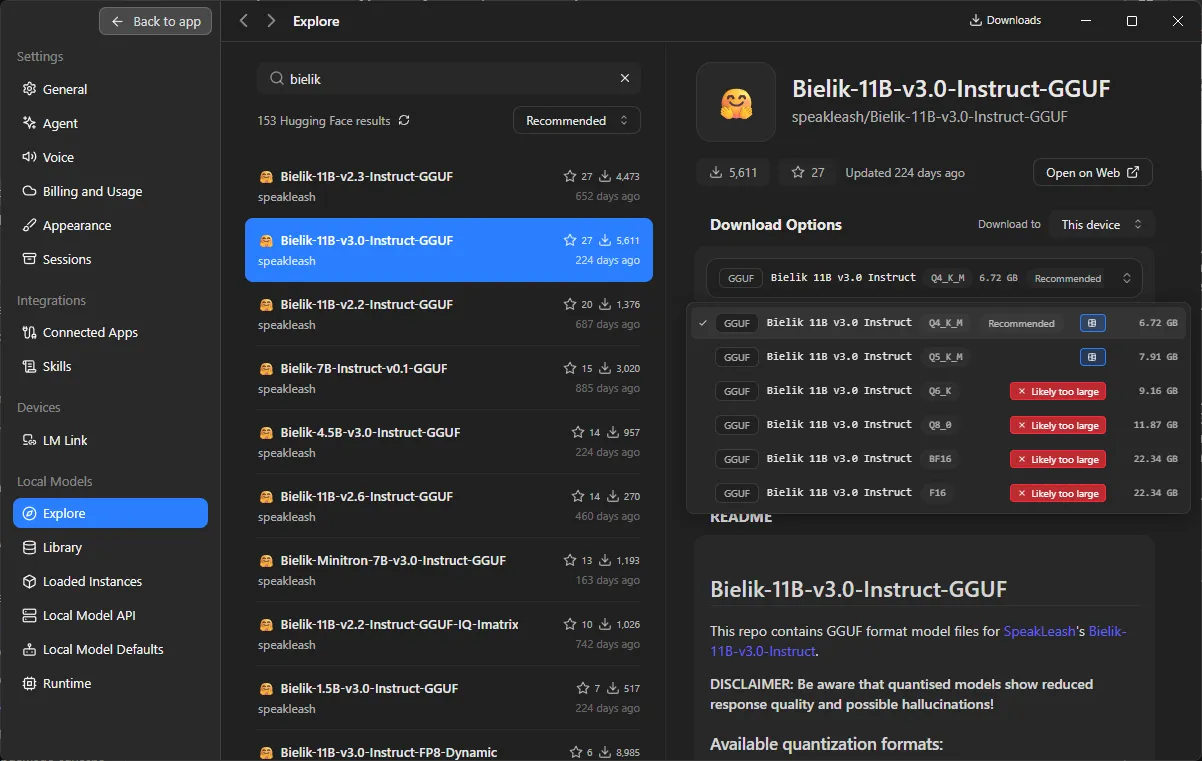
Task: Choose the F16 22.34 GB option
Action: coord(937,493)
